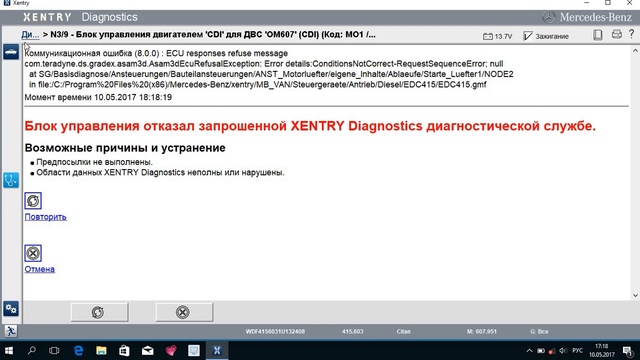
Task: Click the volume speaker tray icon
Action: (x=563, y=351)
